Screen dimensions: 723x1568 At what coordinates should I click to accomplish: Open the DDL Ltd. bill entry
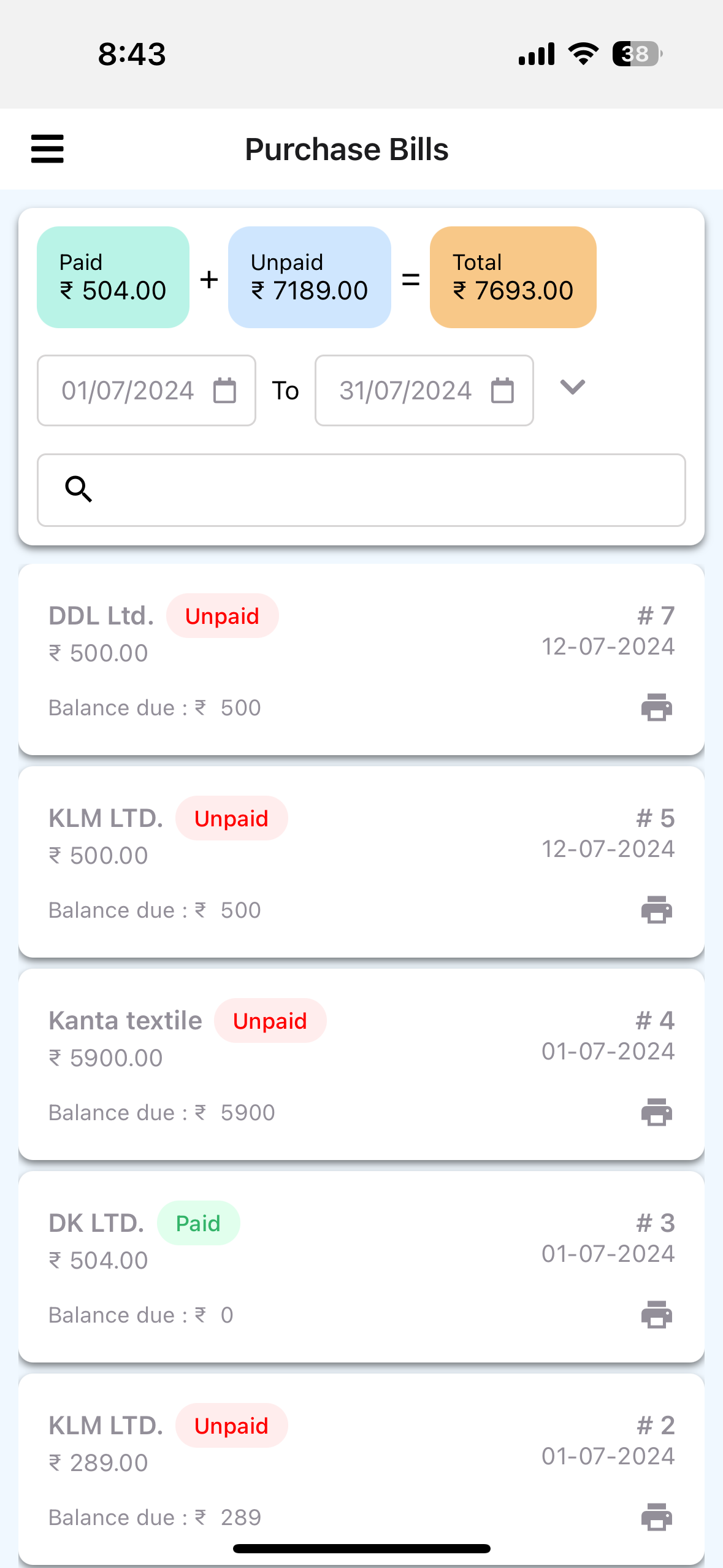pos(361,659)
